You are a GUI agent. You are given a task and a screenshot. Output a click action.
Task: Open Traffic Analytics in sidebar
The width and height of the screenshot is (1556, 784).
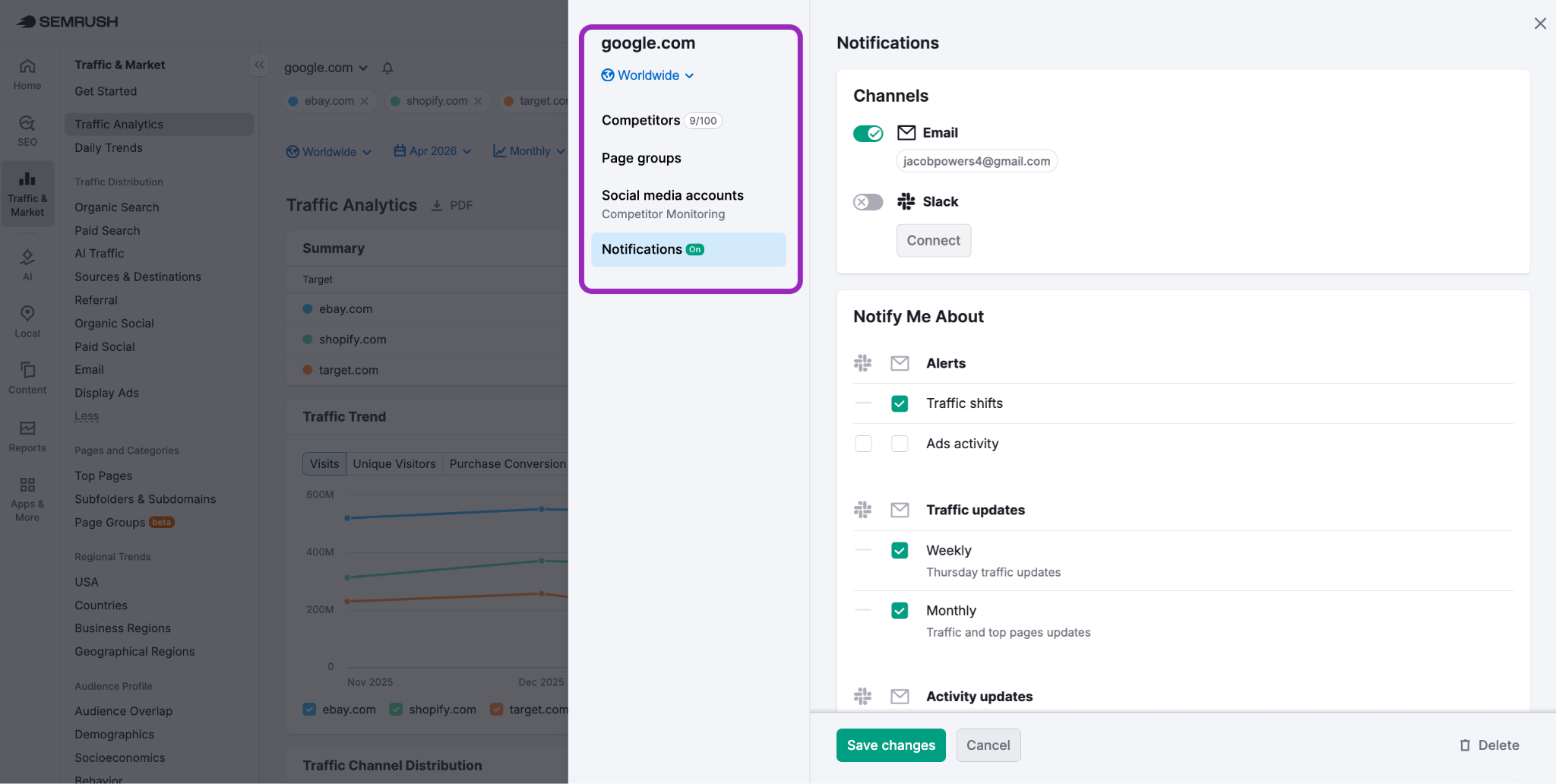[160, 125]
